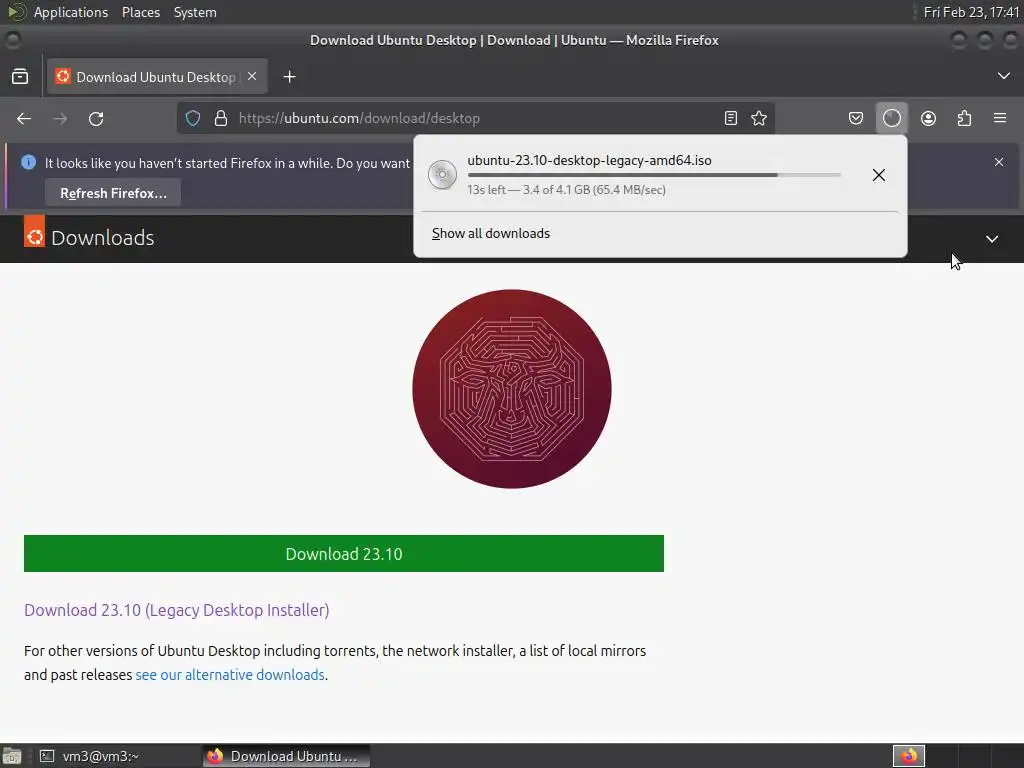Select Download Ubuntu Firefox window in taskbar

coord(285,756)
